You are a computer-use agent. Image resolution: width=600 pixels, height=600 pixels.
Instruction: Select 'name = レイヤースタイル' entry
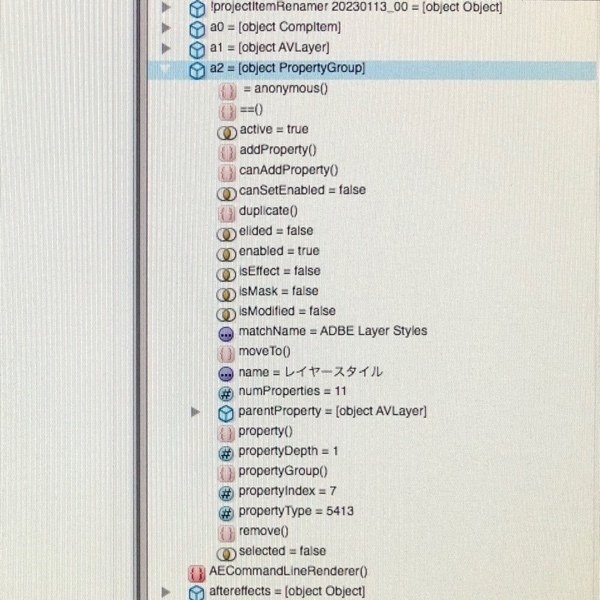[x=310, y=372]
